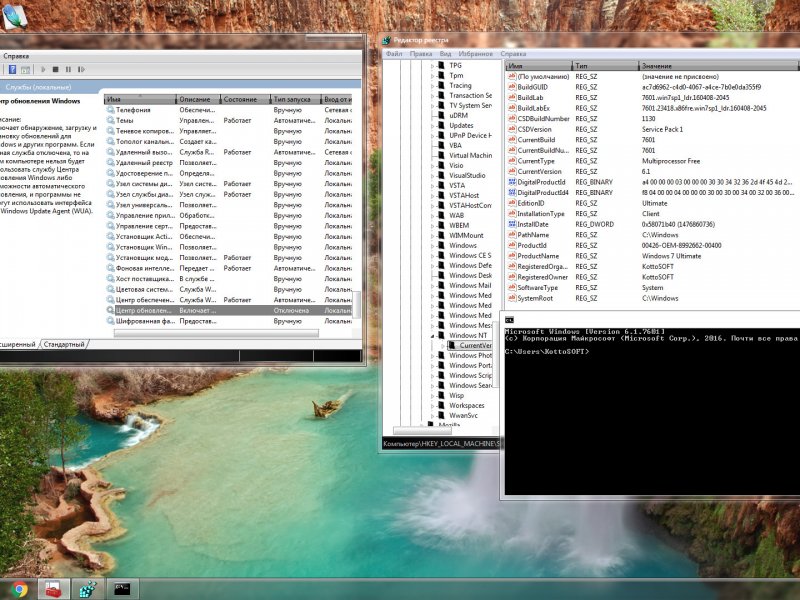
Task: Click the vertical scrollbar of Services list
Action: [x=357, y=305]
